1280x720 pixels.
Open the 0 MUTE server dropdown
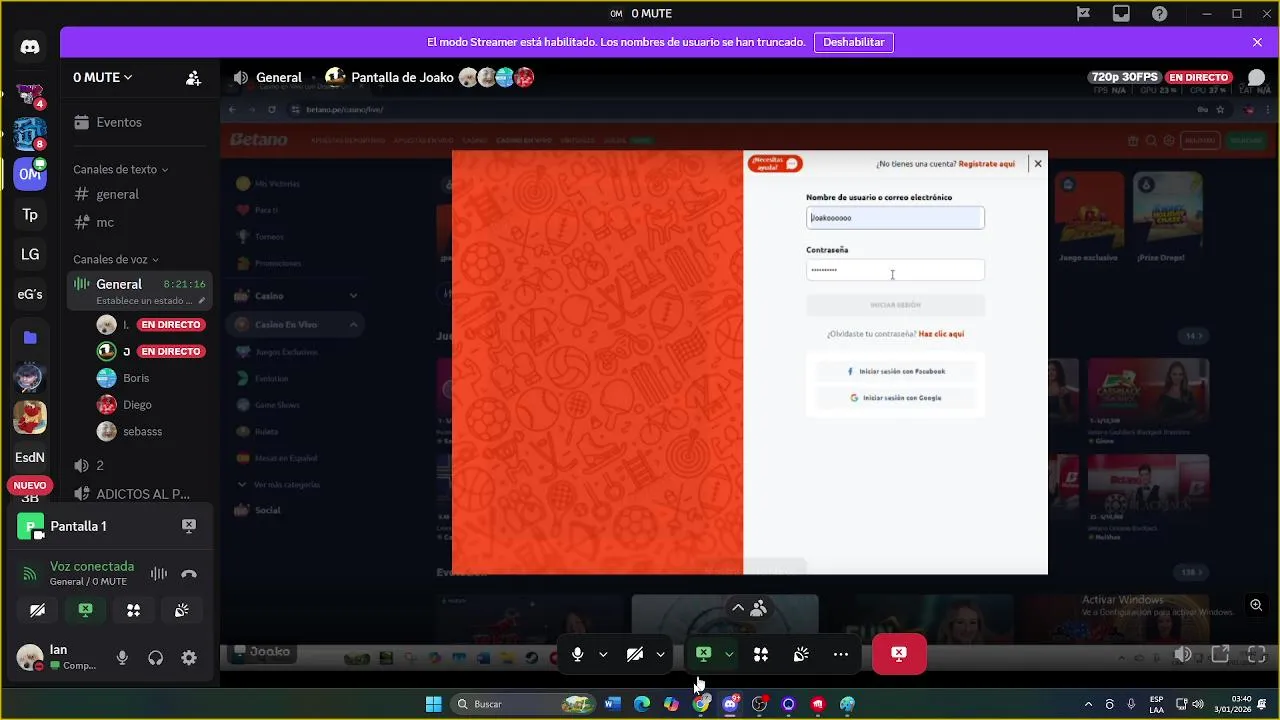(x=103, y=78)
